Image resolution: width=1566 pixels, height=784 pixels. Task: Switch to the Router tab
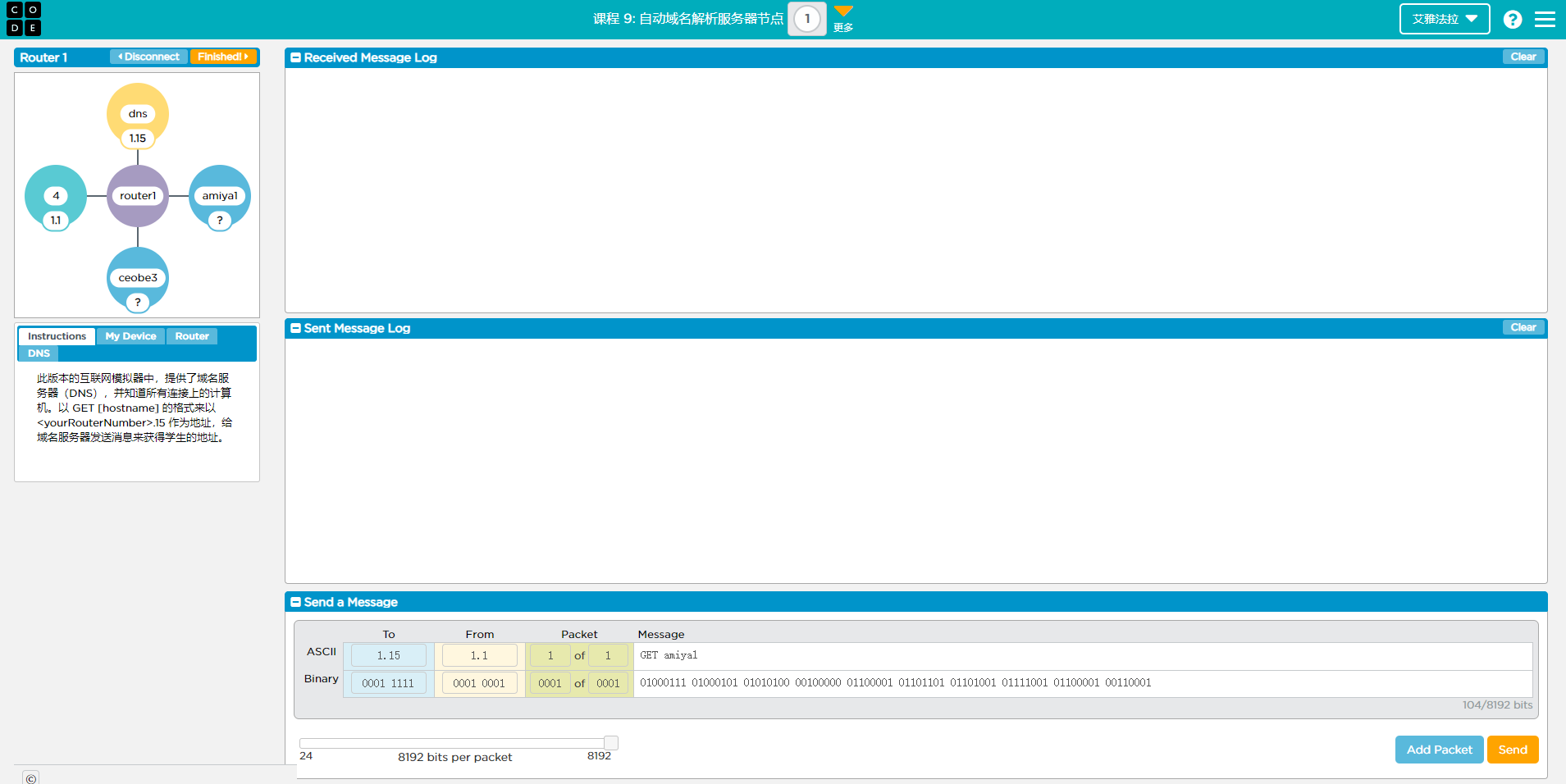192,336
